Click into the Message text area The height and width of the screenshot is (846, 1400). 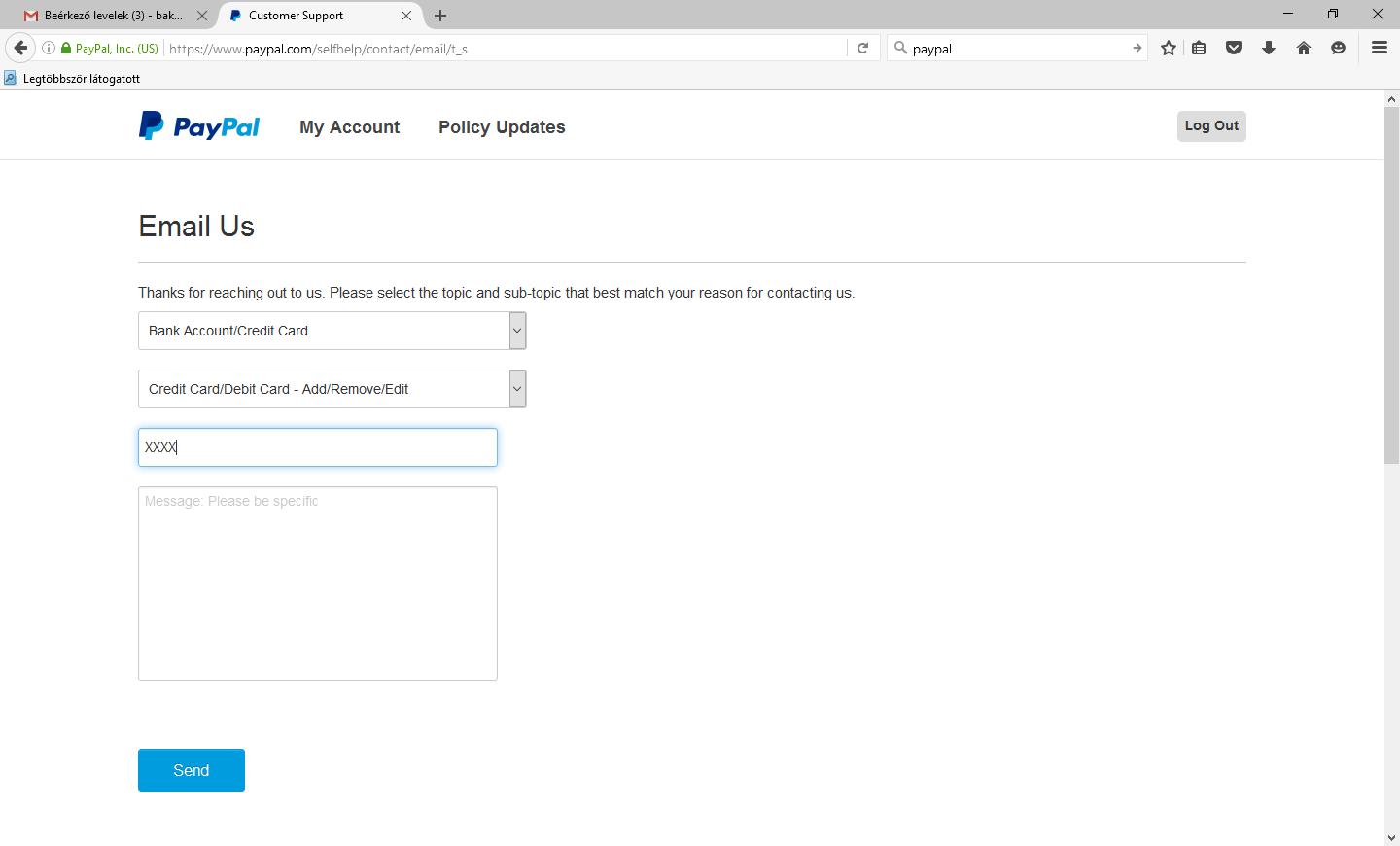[318, 583]
